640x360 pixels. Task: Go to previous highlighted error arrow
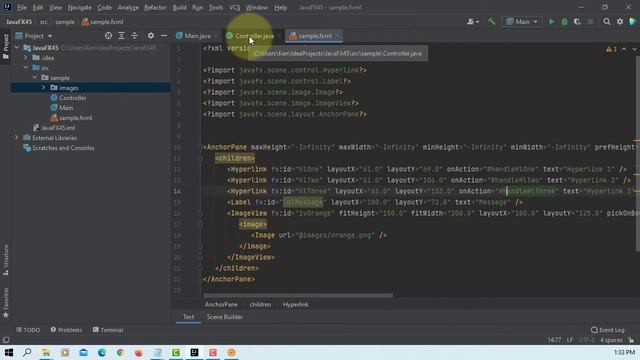tap(624, 49)
